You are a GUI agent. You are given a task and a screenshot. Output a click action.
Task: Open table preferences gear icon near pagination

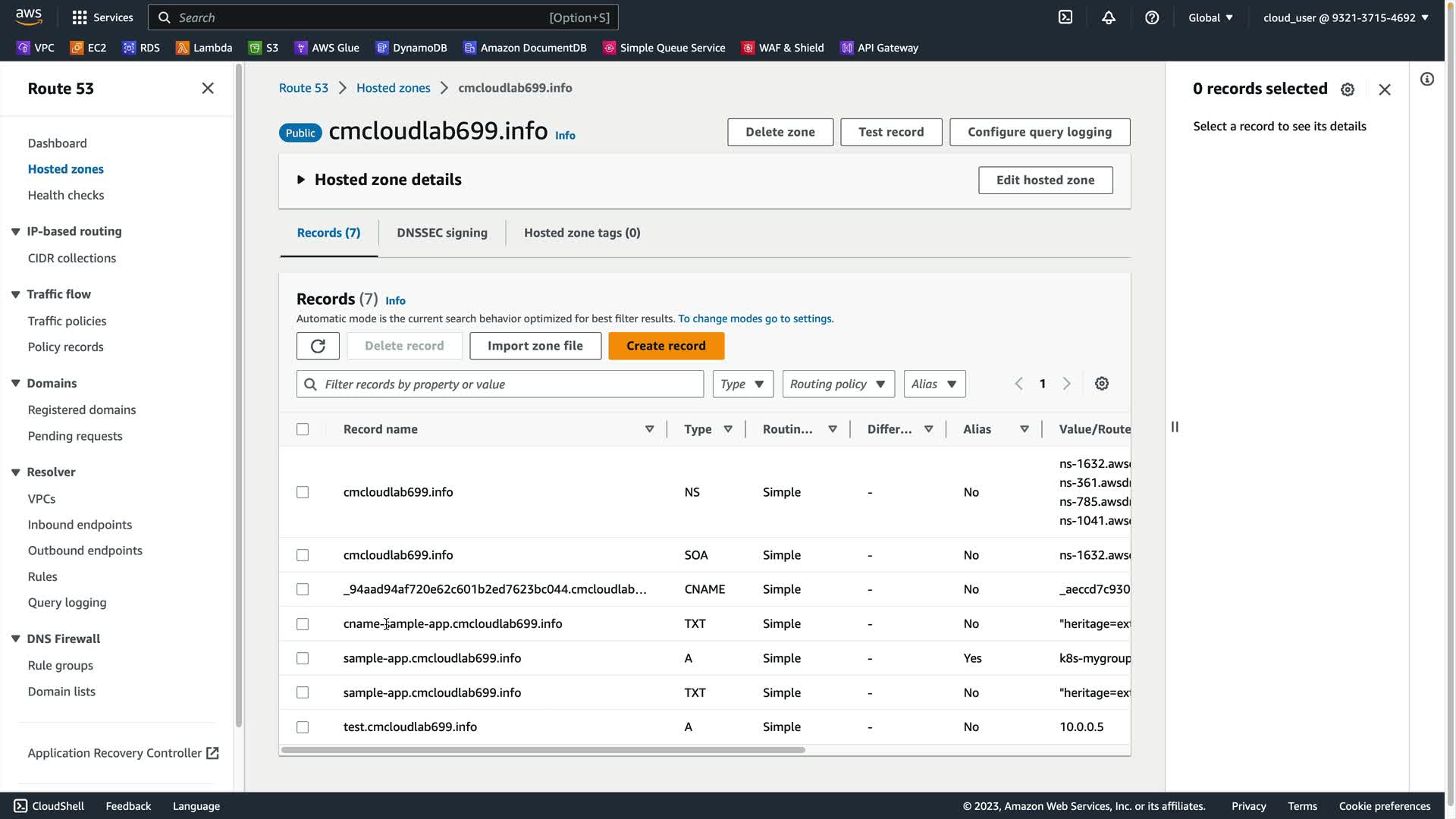click(1102, 384)
